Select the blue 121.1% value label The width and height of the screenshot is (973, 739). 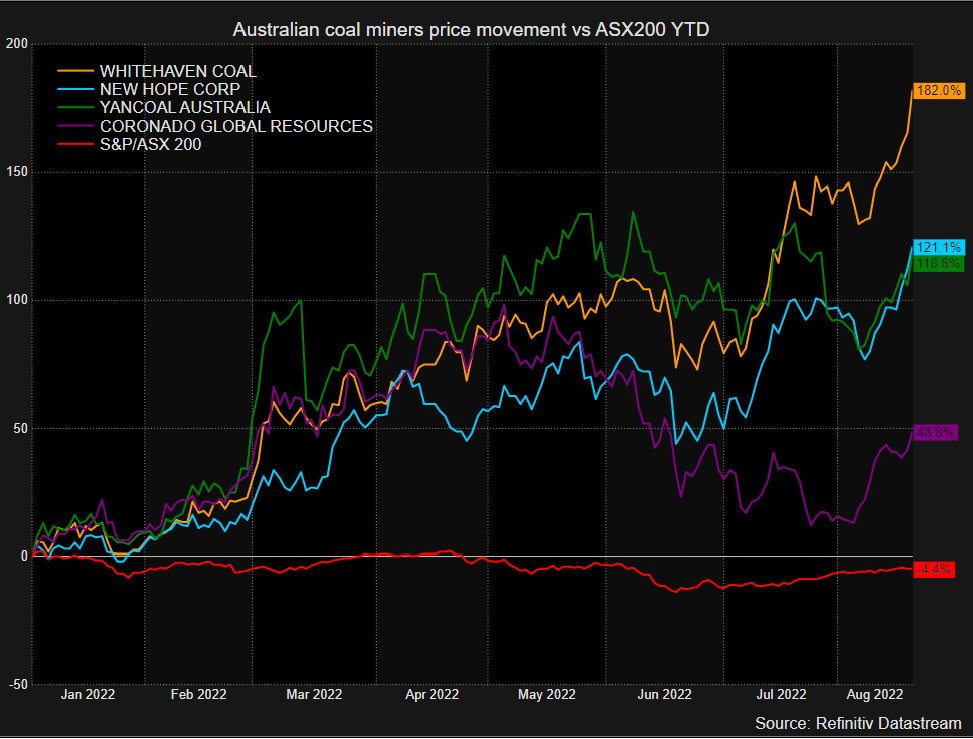coord(938,247)
